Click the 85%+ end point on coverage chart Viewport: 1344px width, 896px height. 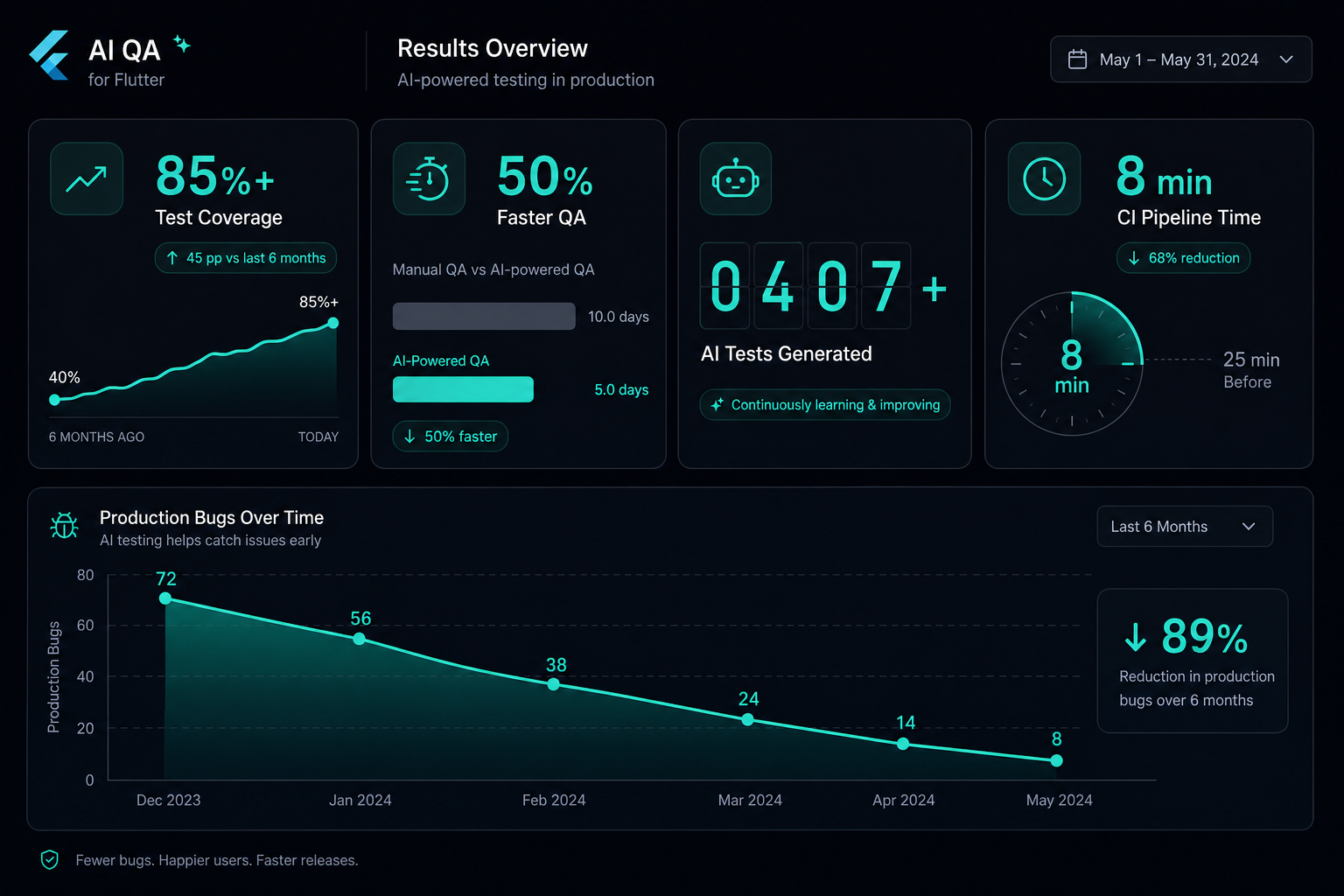click(333, 323)
